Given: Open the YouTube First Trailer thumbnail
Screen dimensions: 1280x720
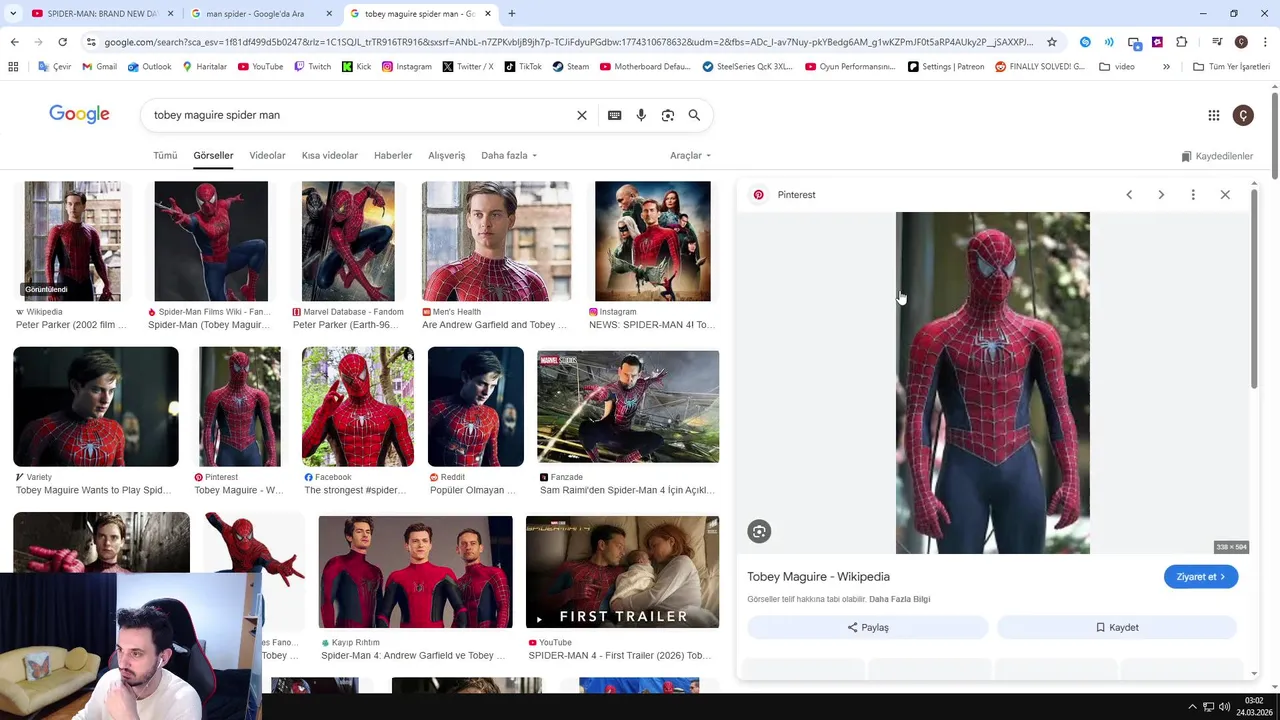Looking at the screenshot, I should pos(622,572).
